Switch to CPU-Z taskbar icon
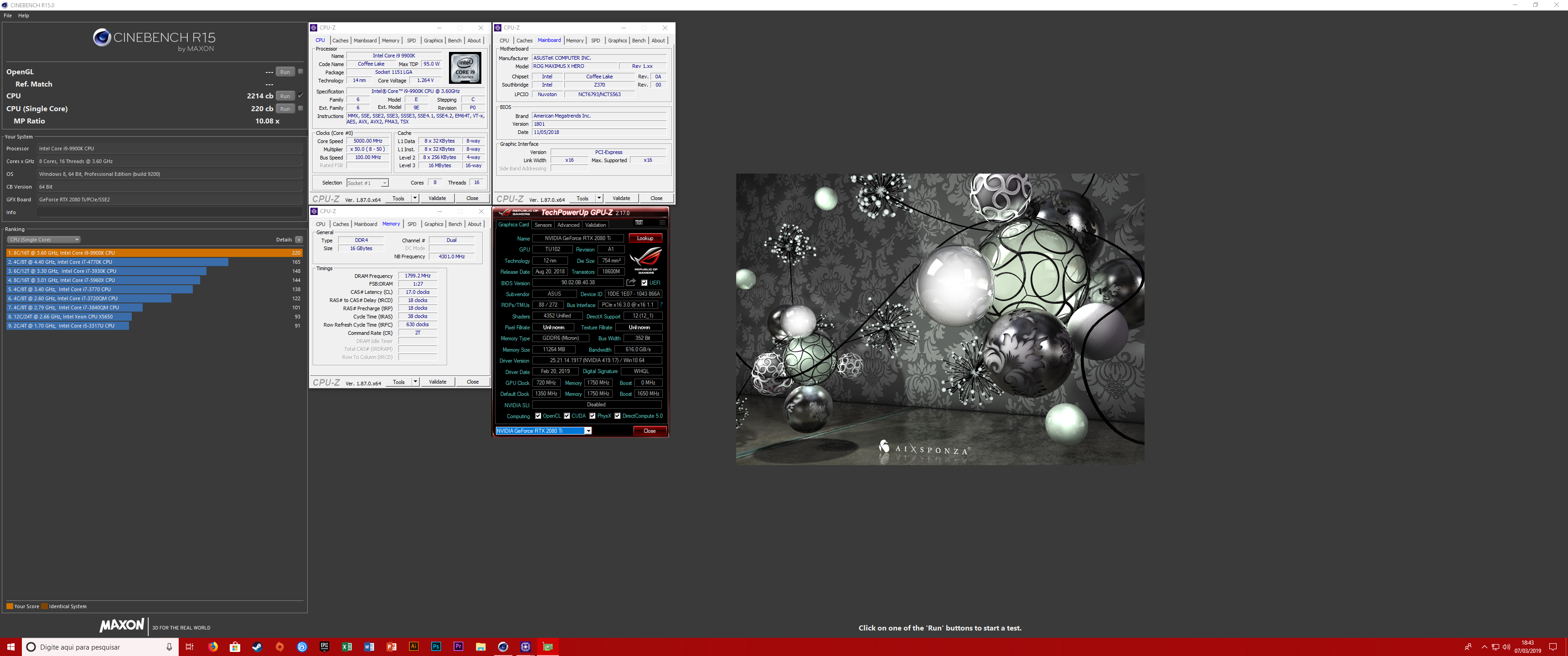The height and width of the screenshot is (656, 1568). [525, 646]
